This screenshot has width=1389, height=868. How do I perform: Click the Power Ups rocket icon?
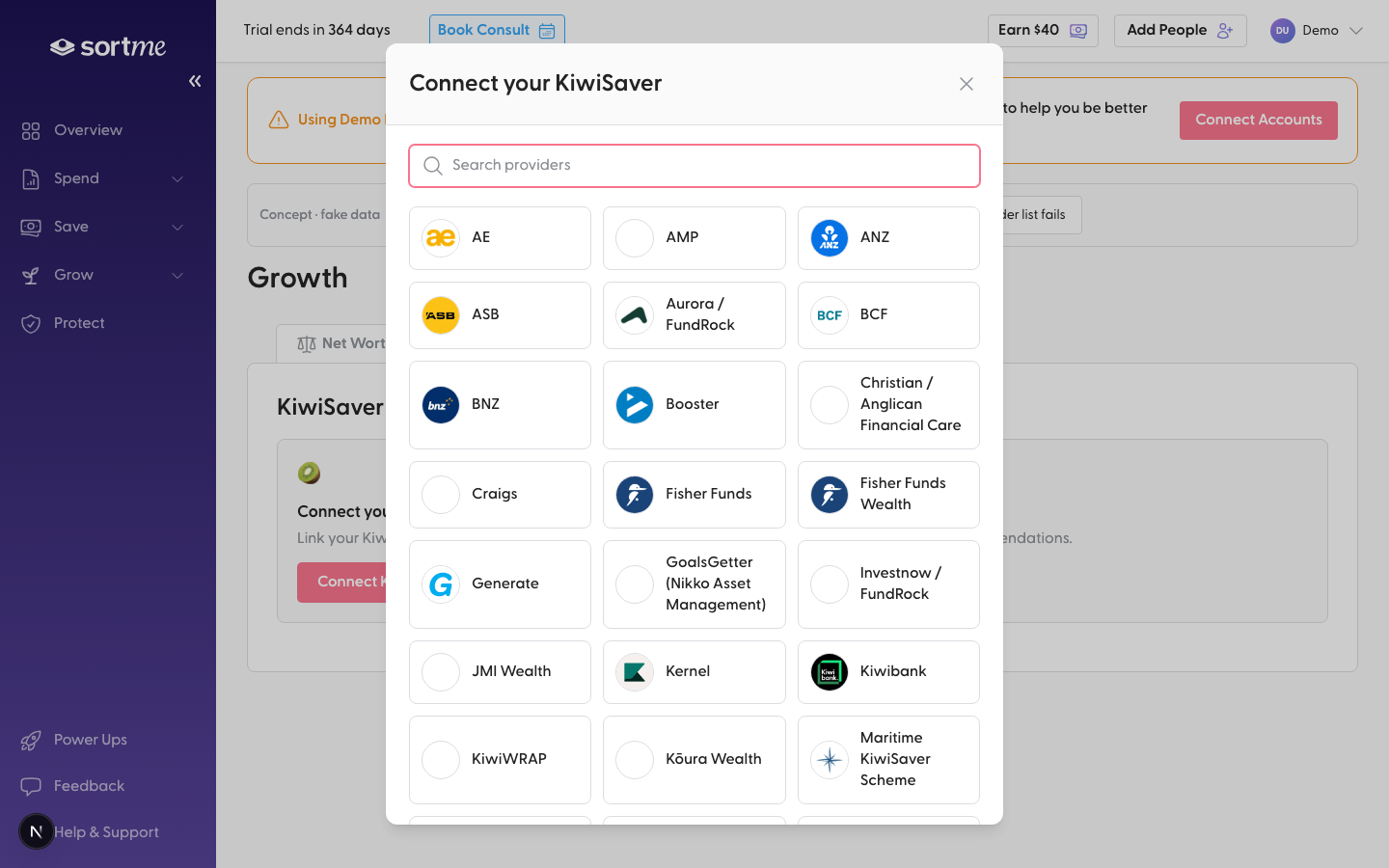pos(31,740)
